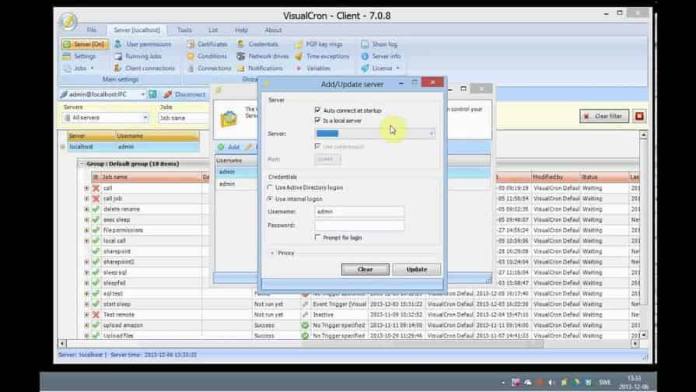Click the Password input field
The height and width of the screenshot is (392, 696).
pyautogui.click(x=359, y=225)
